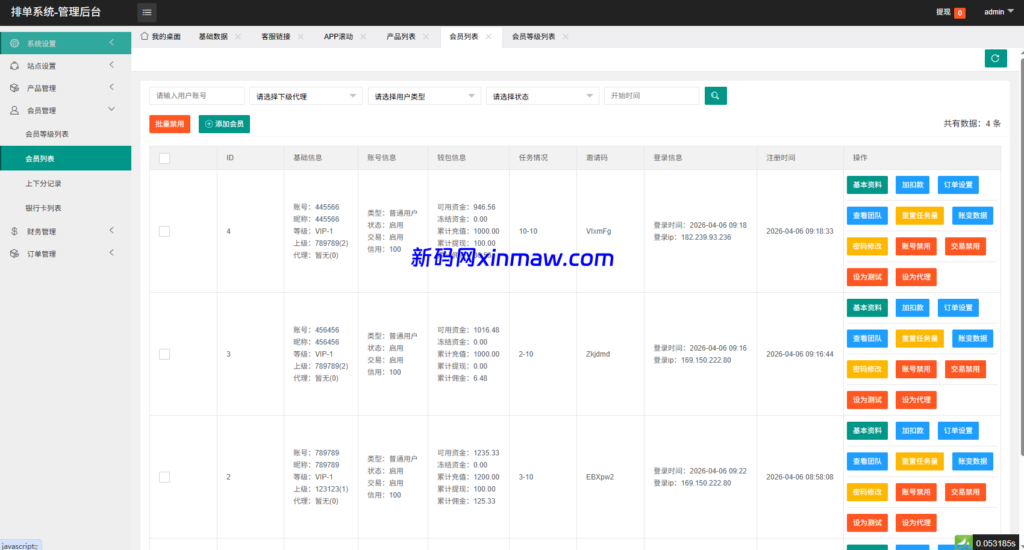Click registration time 2026-04-06 09:16:44
The height and width of the screenshot is (550, 1024).
pos(799,354)
